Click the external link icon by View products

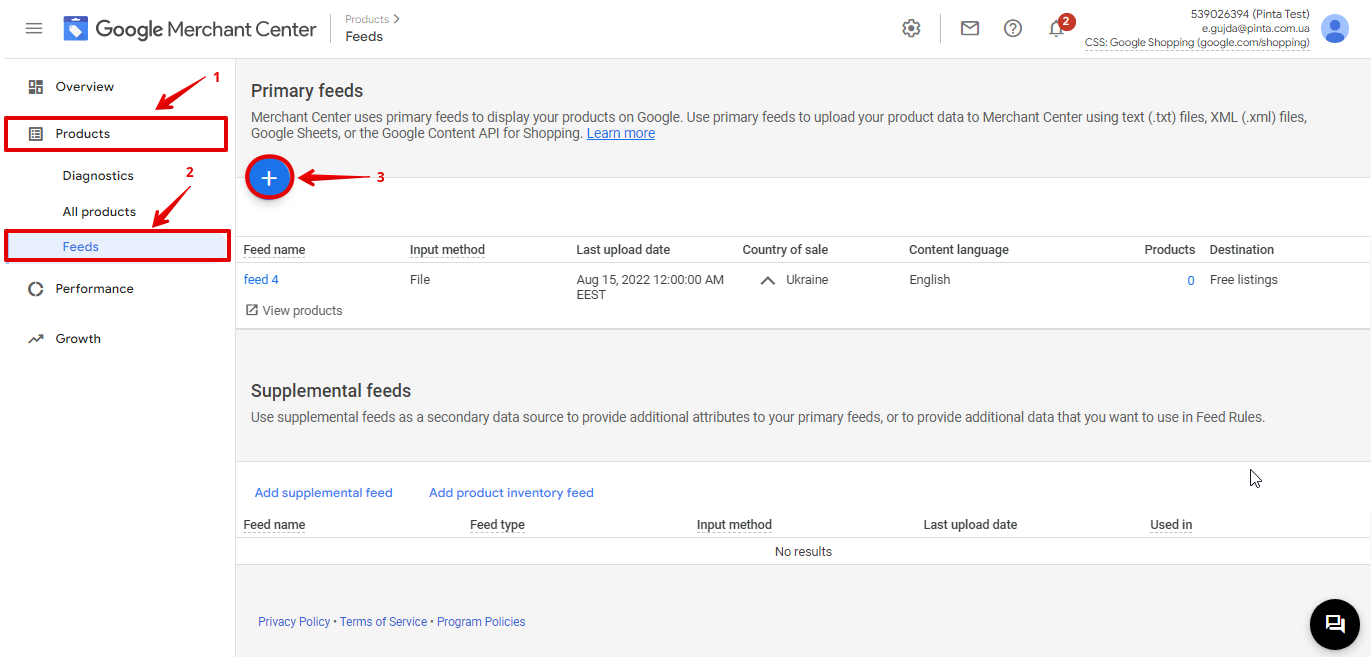click(252, 311)
